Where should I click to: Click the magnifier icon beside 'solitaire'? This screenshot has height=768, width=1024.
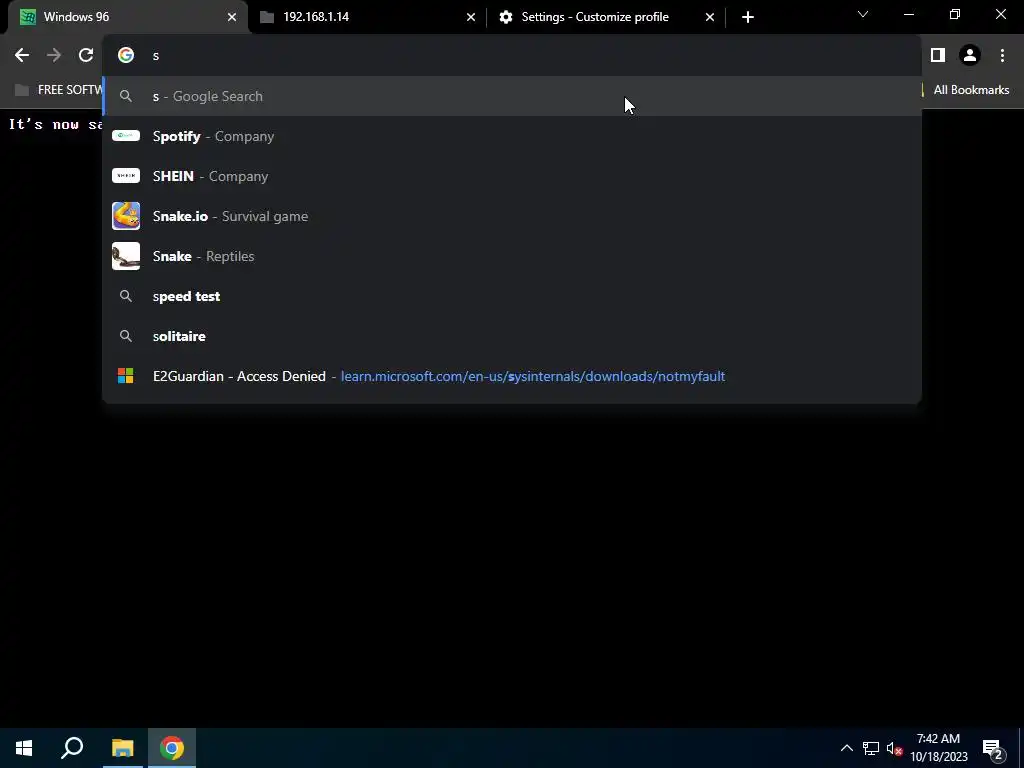pos(126,336)
